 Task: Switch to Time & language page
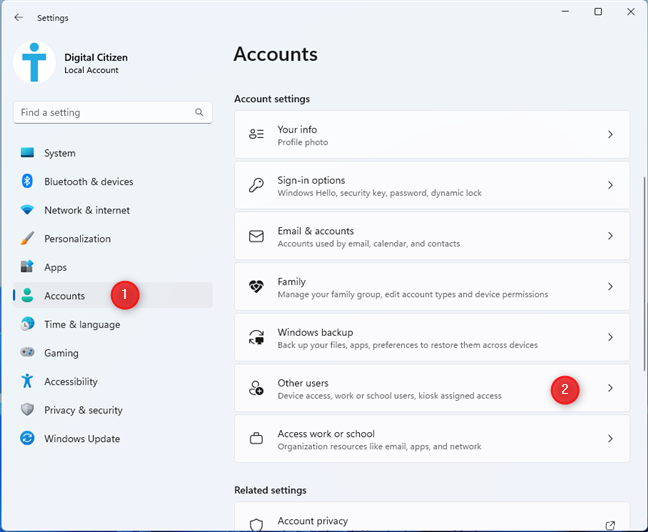click(81, 324)
